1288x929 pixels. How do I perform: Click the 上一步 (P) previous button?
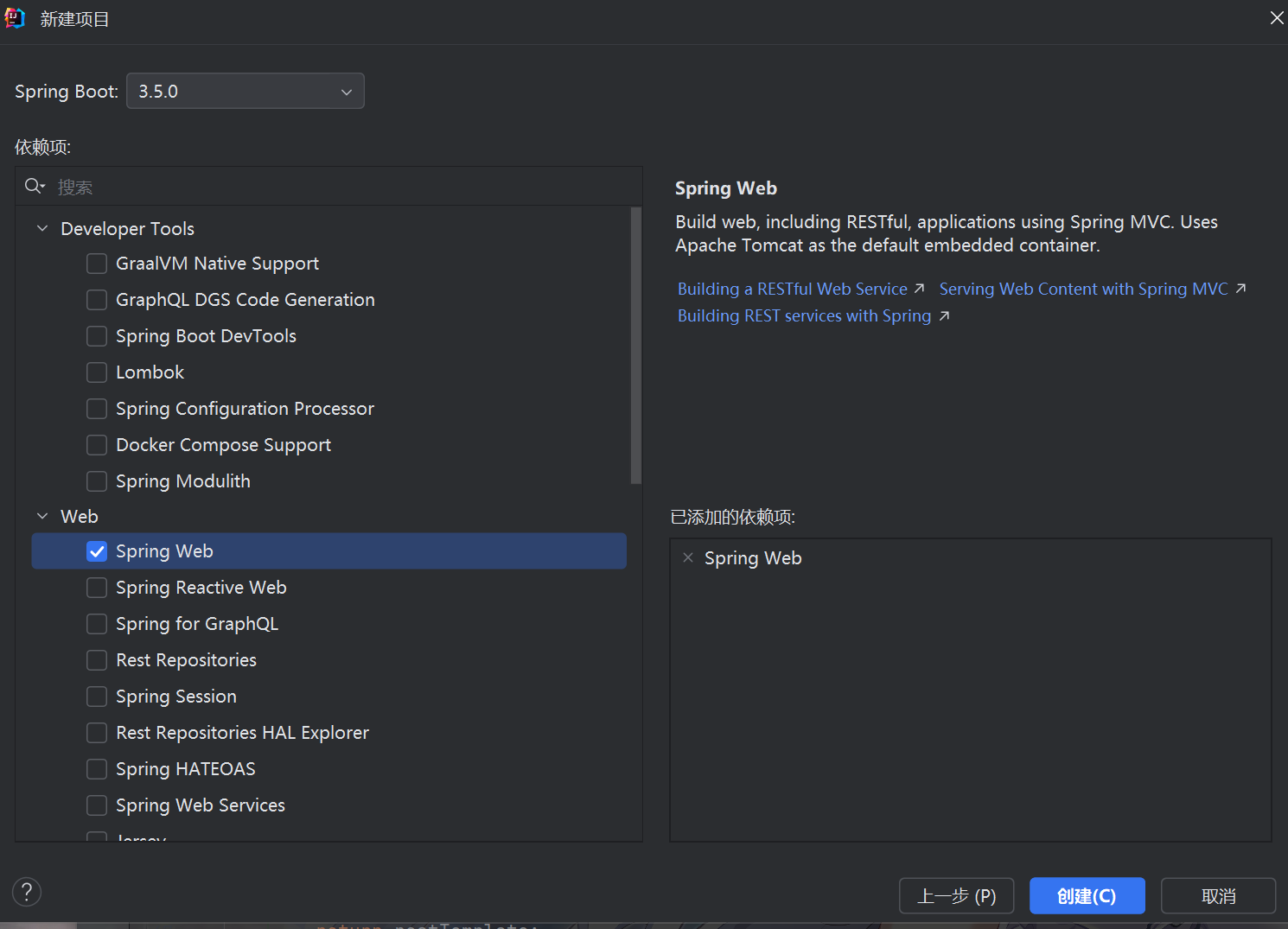[956, 896]
